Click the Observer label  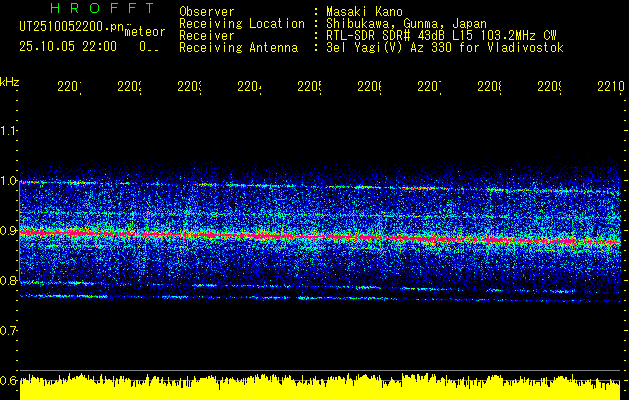pyautogui.click(x=207, y=12)
